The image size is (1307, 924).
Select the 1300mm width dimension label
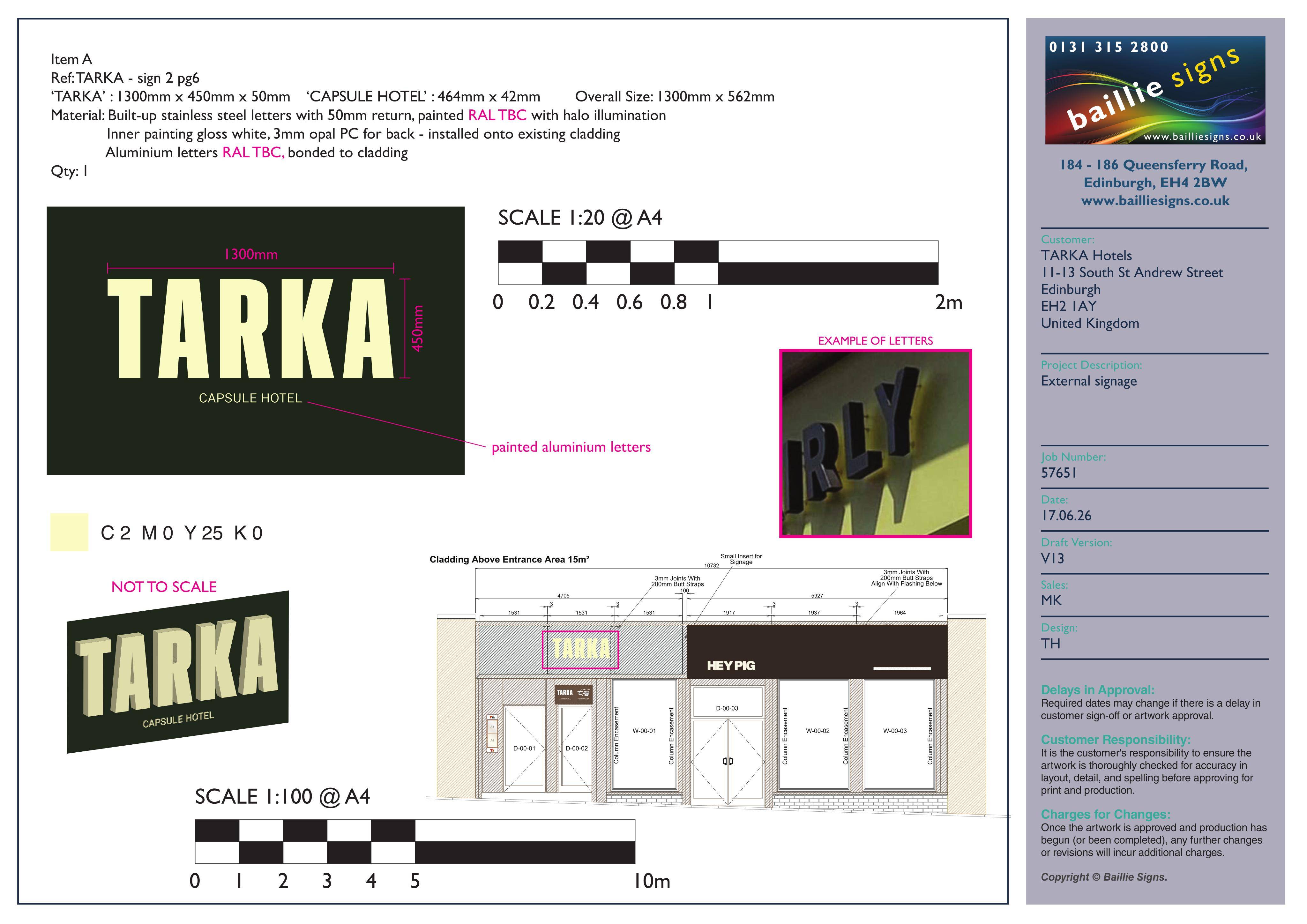point(251,255)
